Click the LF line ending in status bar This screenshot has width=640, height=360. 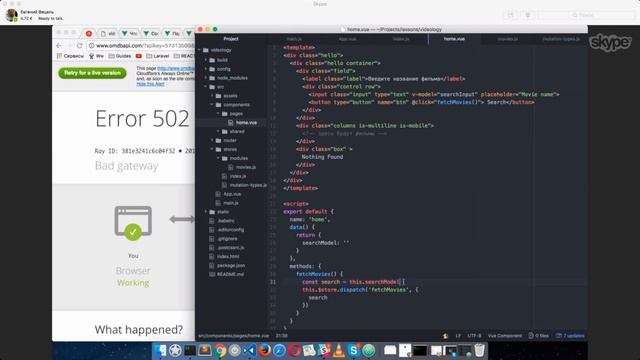pos(458,336)
